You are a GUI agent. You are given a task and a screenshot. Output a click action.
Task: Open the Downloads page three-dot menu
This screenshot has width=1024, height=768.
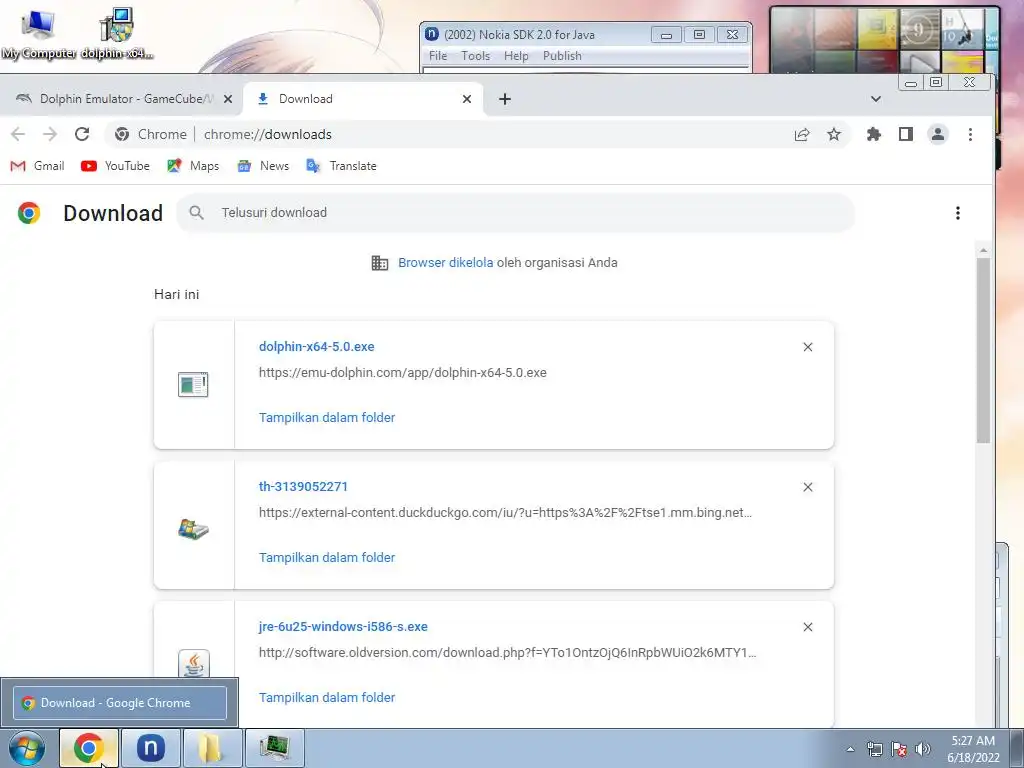pyautogui.click(x=957, y=213)
